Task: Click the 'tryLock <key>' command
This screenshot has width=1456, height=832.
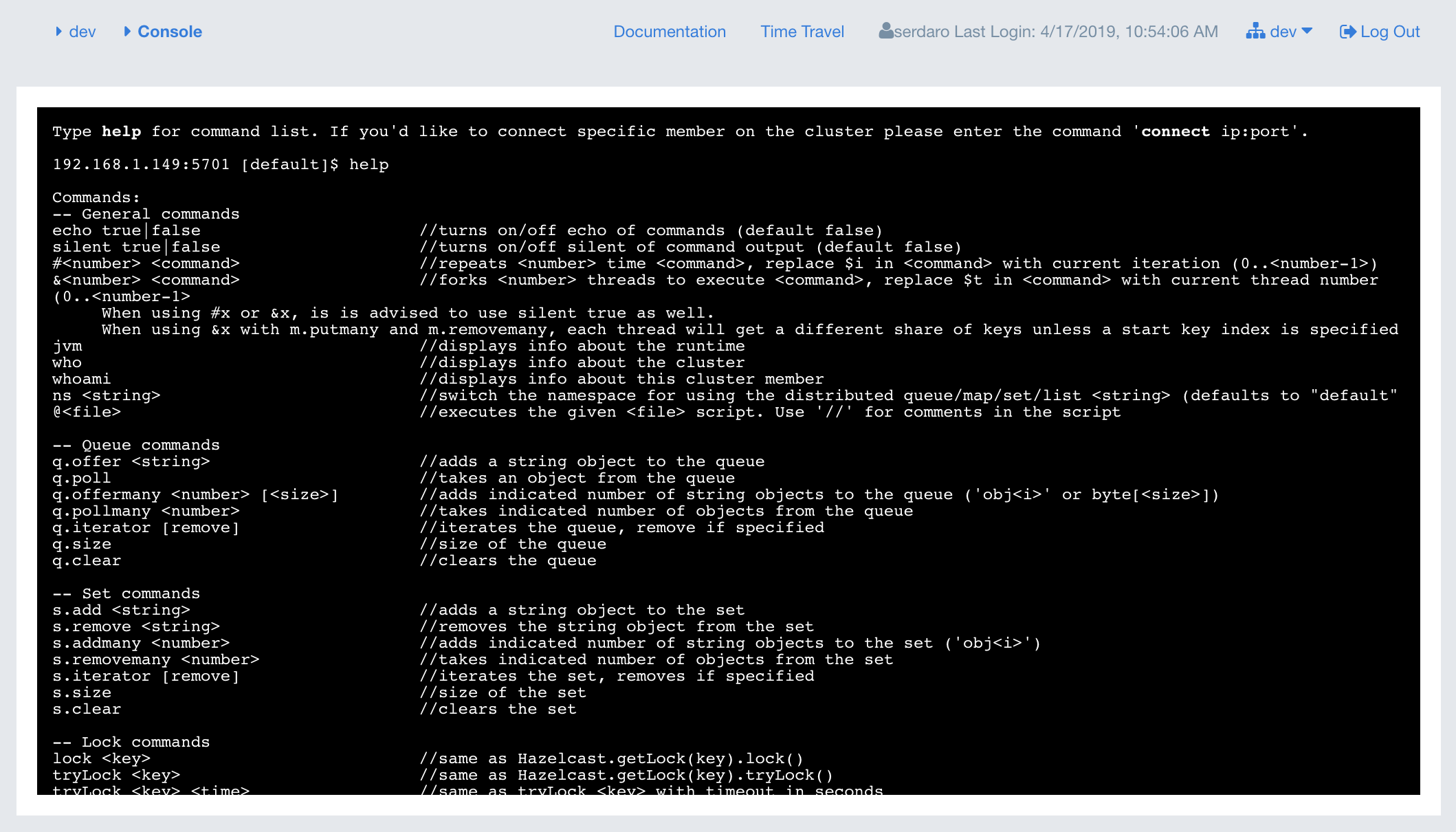Action: (116, 775)
